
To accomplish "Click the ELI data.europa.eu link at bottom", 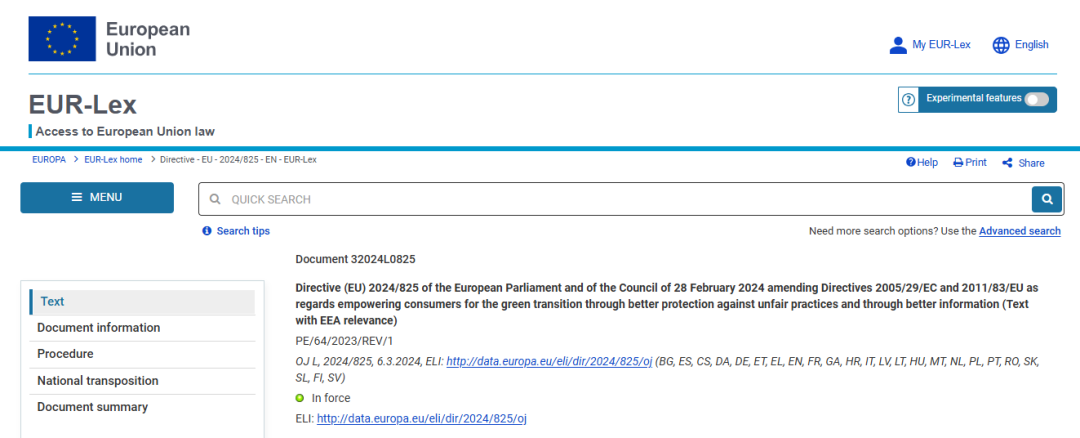I will coord(422,418).
